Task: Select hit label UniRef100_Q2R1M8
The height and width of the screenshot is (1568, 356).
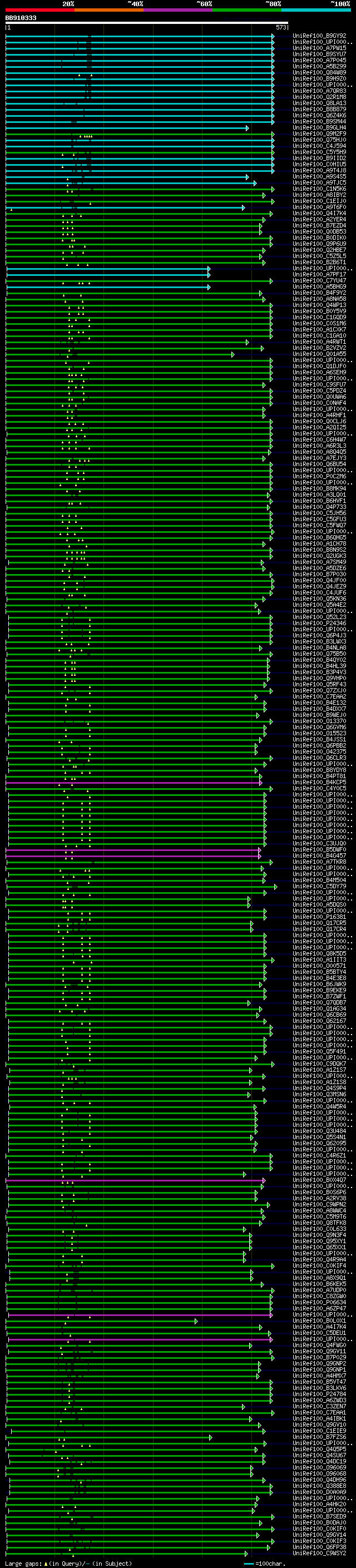Action: point(319,97)
